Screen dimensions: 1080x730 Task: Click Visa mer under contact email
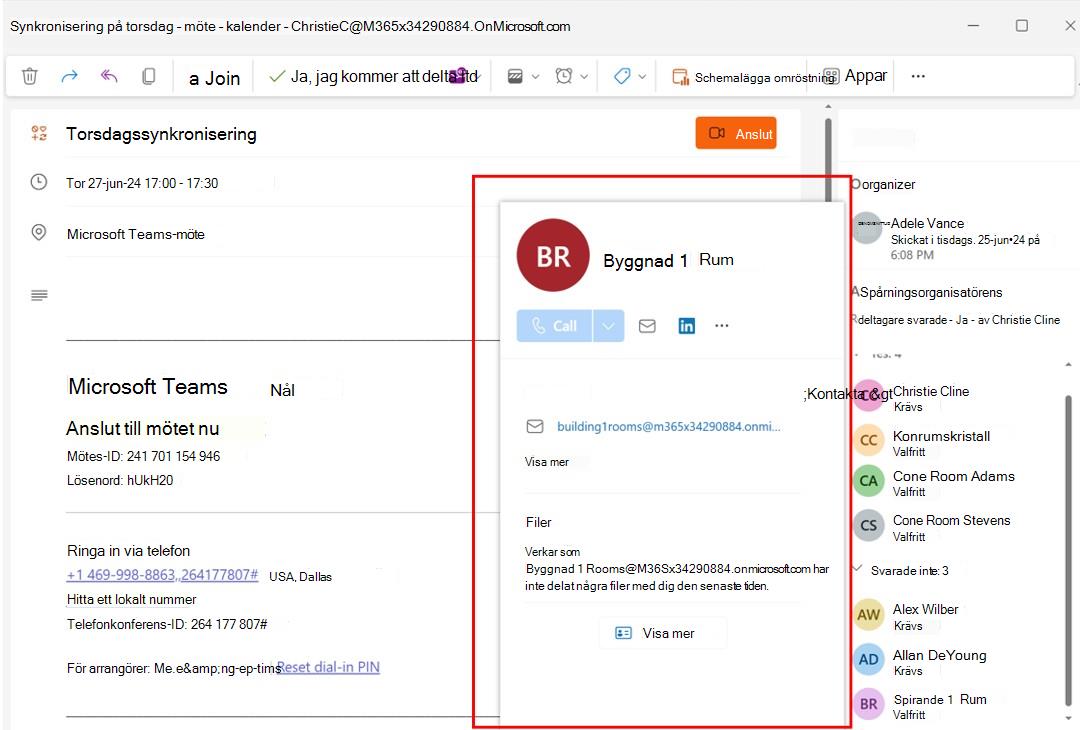(x=547, y=462)
